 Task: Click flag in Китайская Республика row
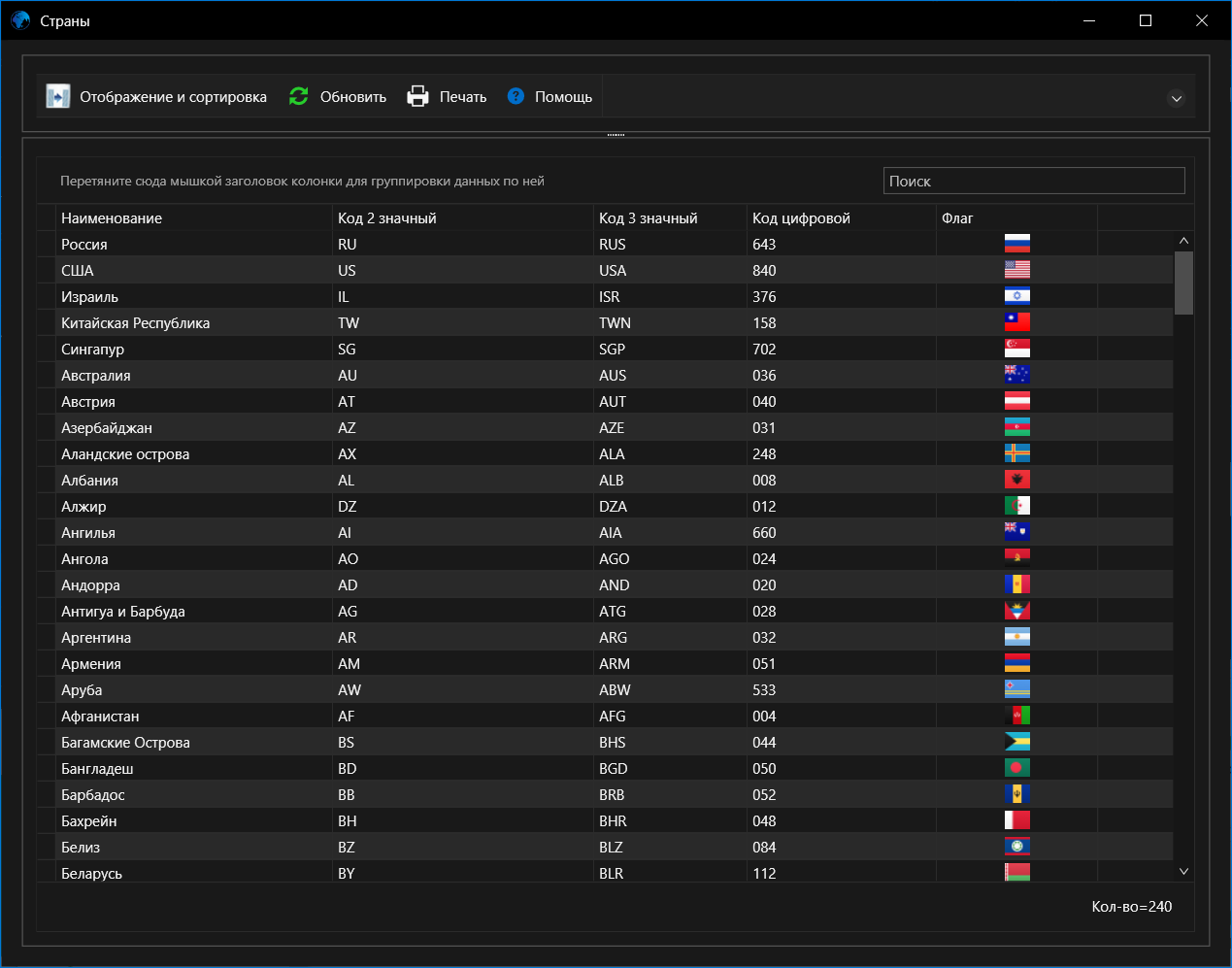click(1017, 322)
